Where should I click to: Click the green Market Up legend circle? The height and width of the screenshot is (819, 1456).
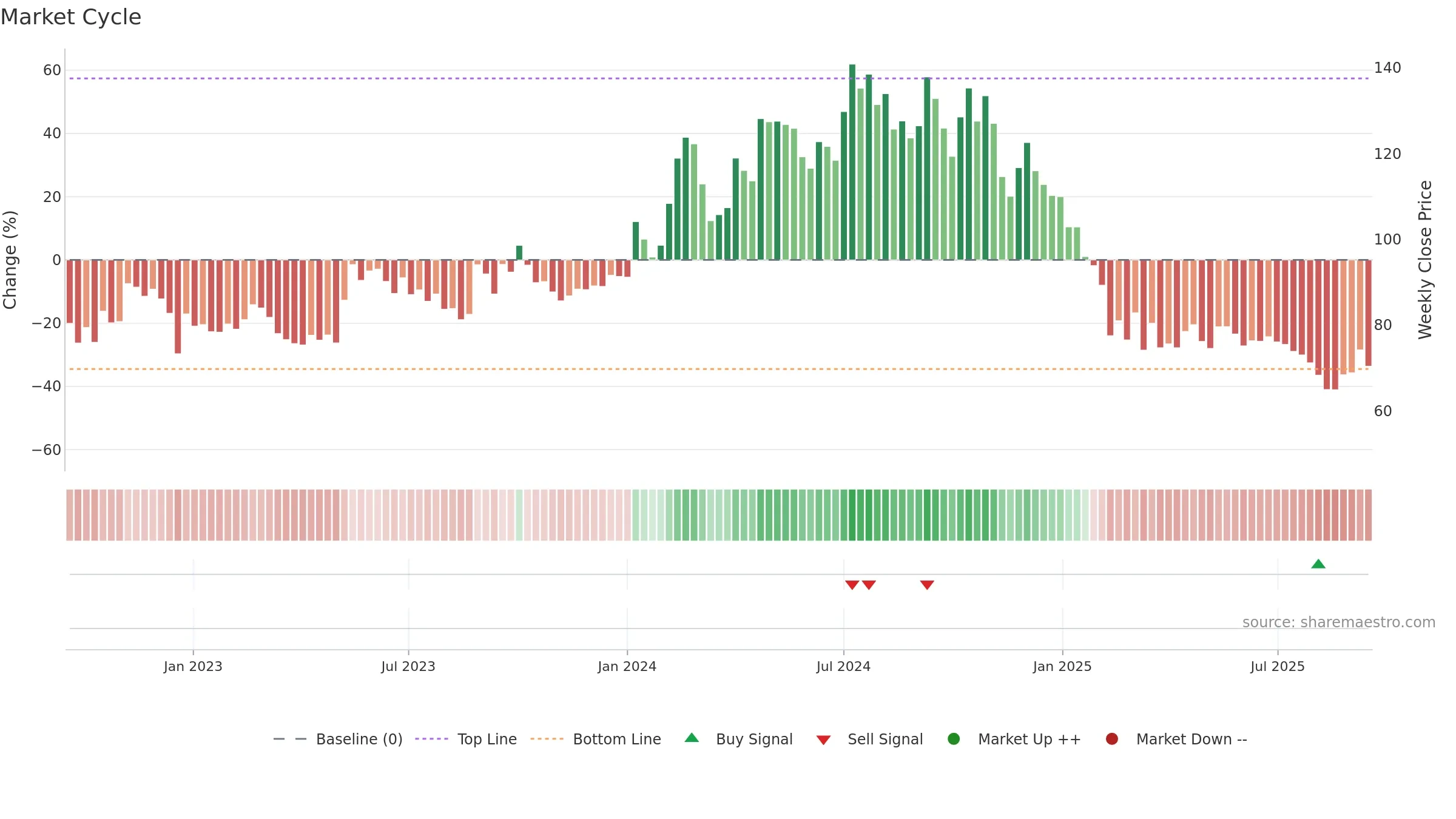(x=954, y=739)
